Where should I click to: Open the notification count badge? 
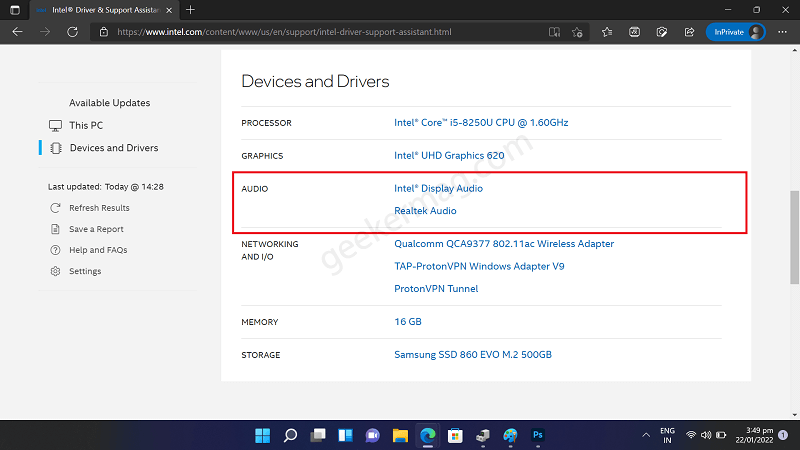tap(783, 435)
